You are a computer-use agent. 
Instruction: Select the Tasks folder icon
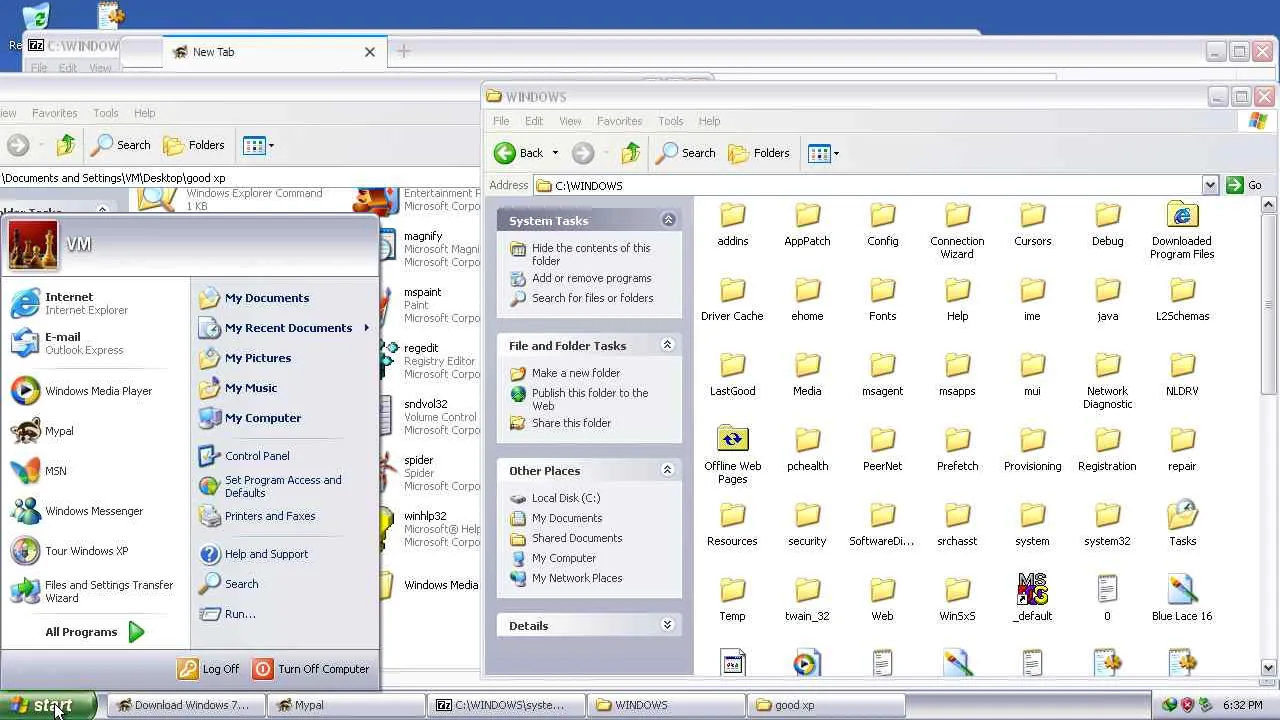(x=1182, y=524)
